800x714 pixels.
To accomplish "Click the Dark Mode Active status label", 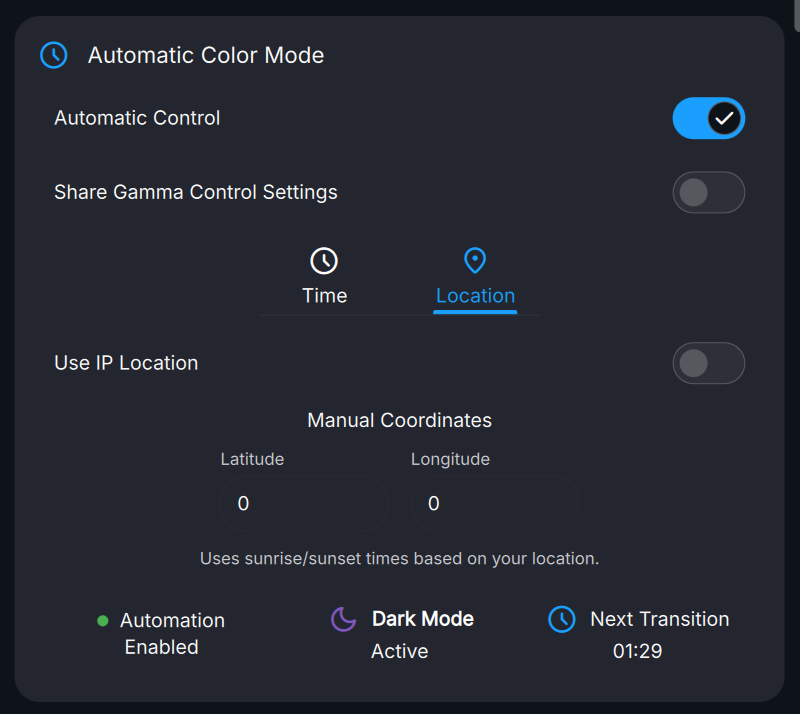I will coord(399,651).
